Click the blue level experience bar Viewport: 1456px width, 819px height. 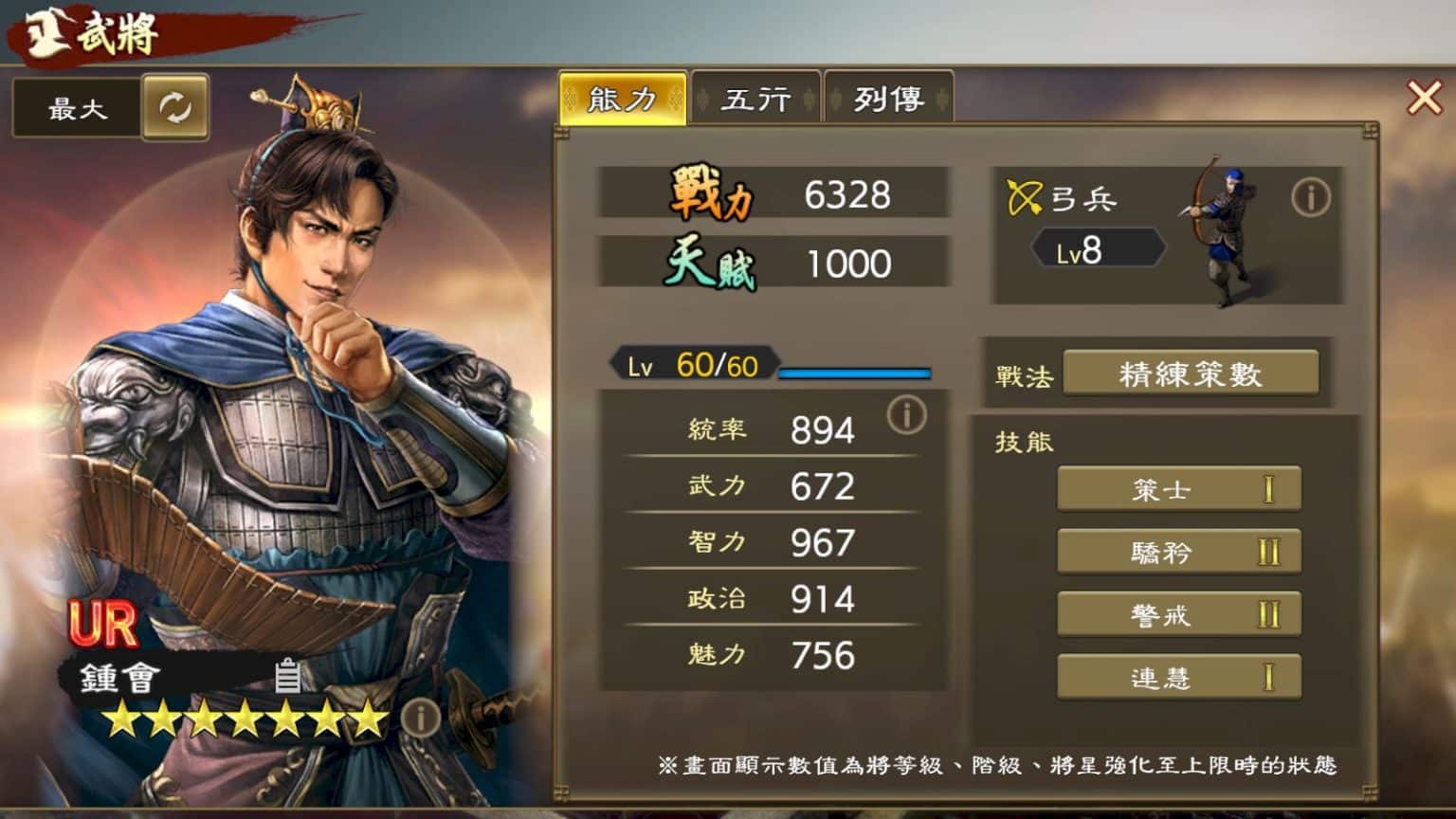click(854, 373)
